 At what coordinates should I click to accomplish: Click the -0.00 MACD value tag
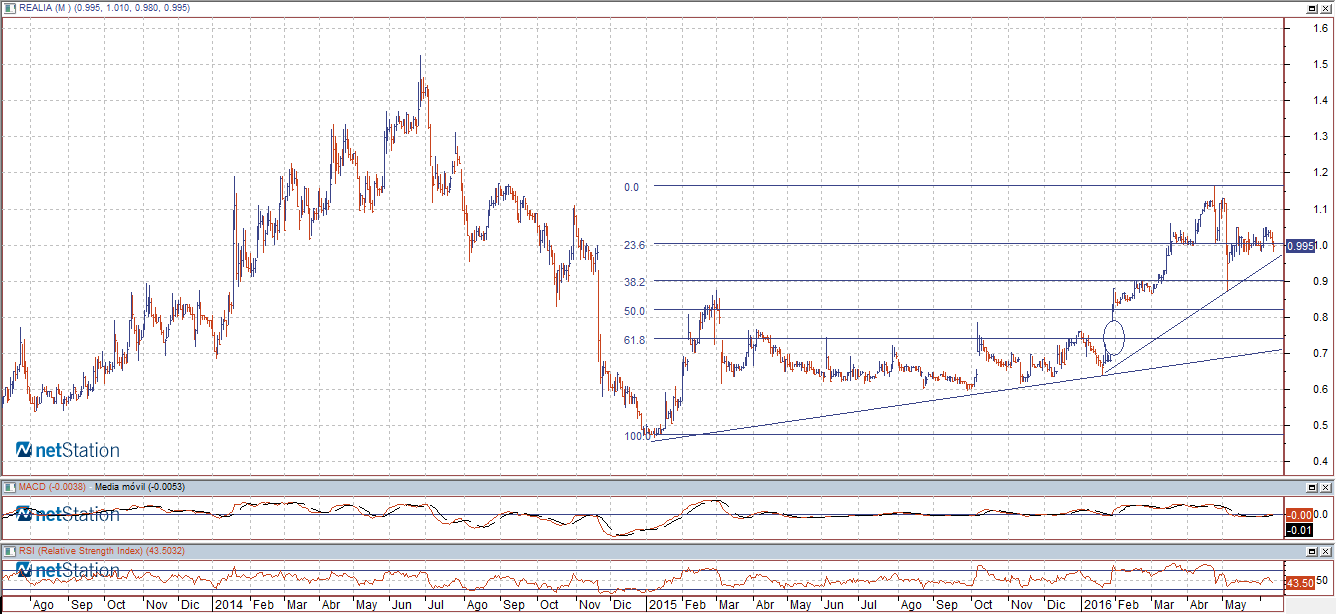[x=1299, y=514]
